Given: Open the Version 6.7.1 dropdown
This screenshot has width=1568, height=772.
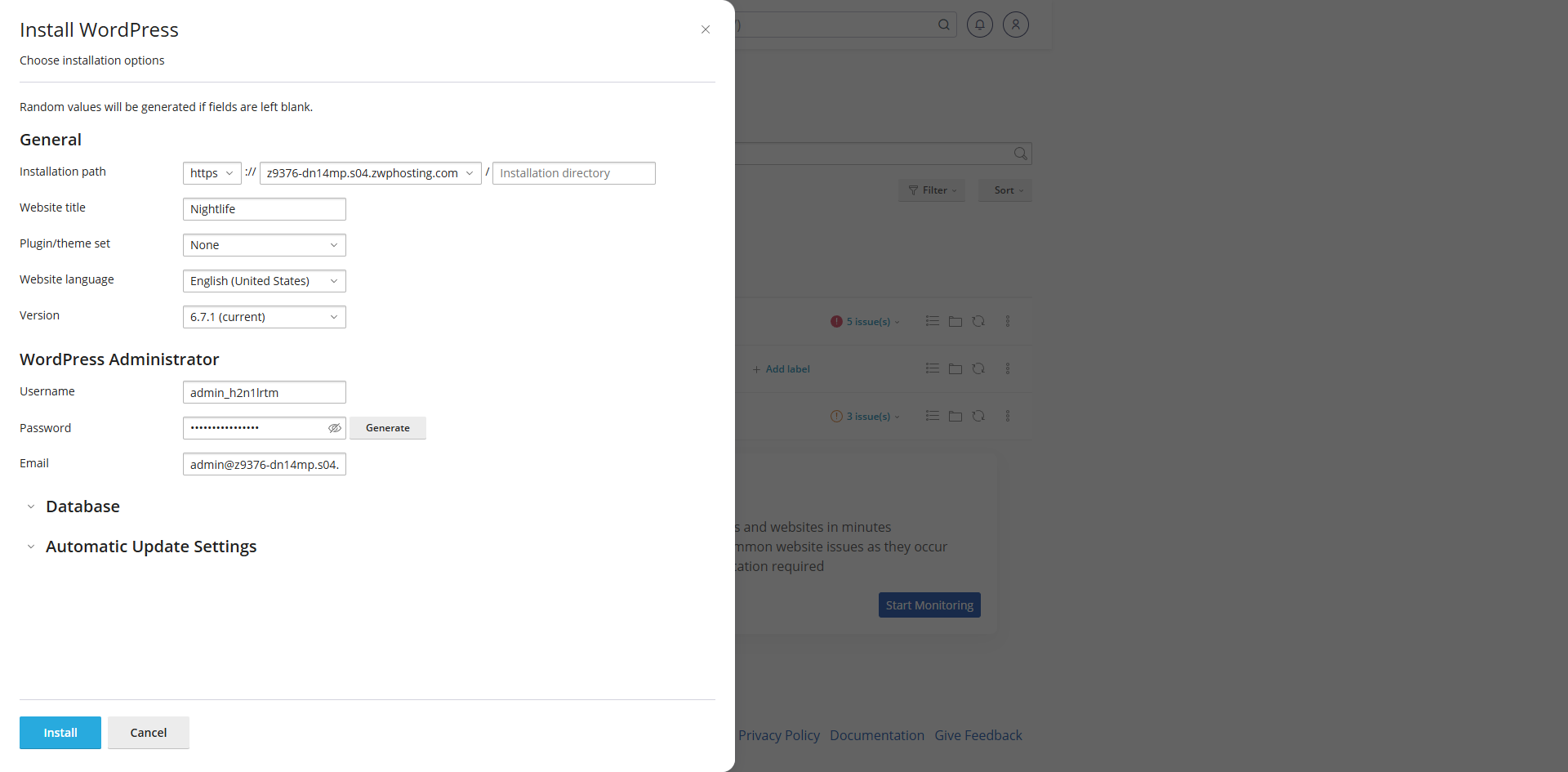Looking at the screenshot, I should [265, 317].
